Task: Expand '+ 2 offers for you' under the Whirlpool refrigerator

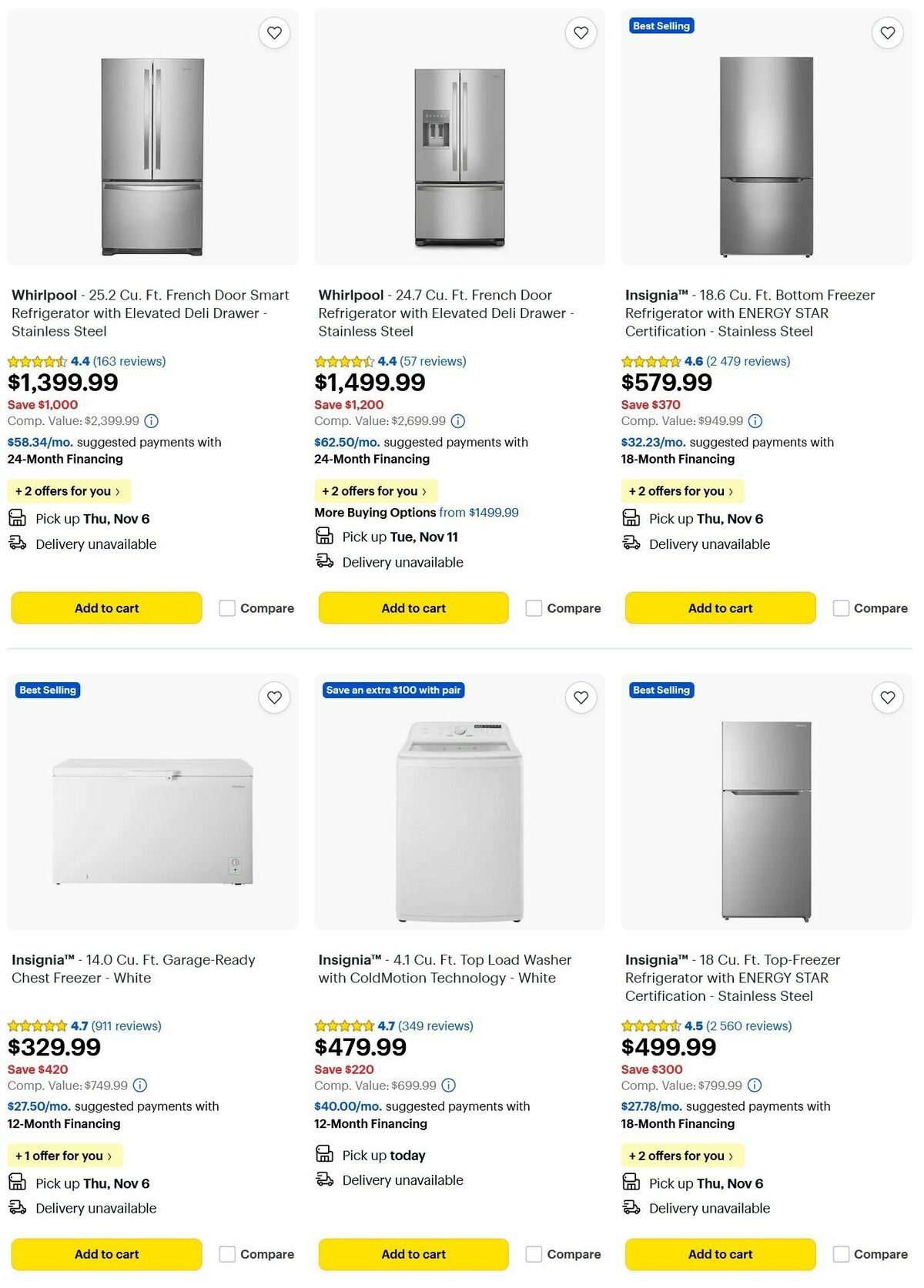Action: (68, 490)
